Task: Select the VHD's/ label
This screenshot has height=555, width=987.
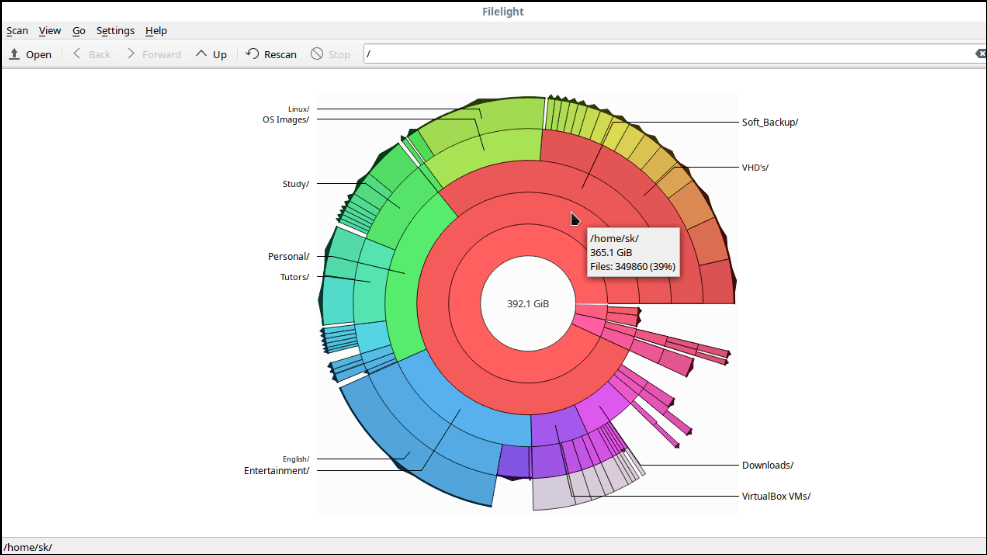Action: pos(755,167)
